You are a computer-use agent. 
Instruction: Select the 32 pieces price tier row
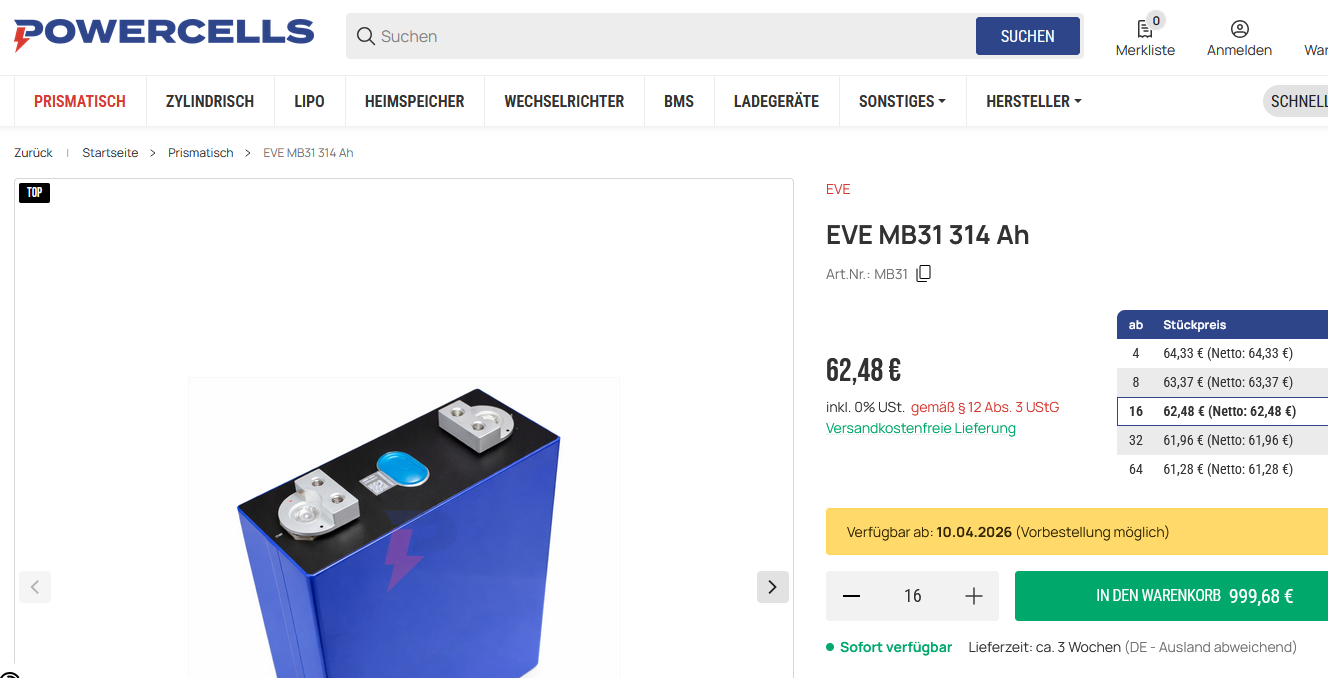click(x=1222, y=440)
